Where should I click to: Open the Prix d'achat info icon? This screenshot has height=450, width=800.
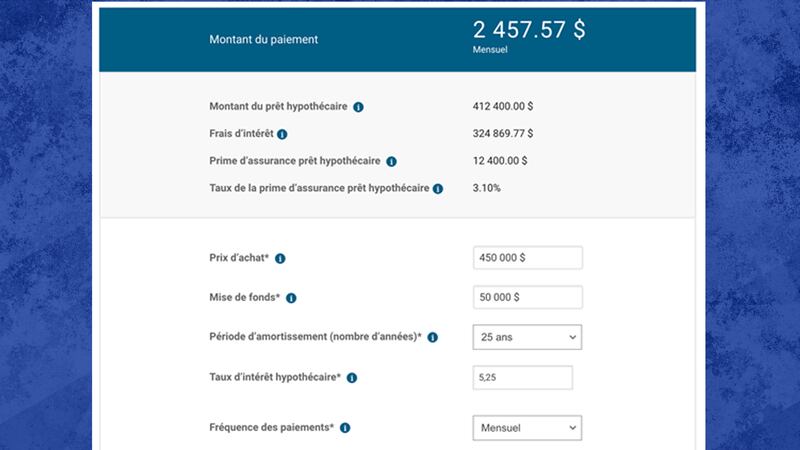tap(280, 258)
